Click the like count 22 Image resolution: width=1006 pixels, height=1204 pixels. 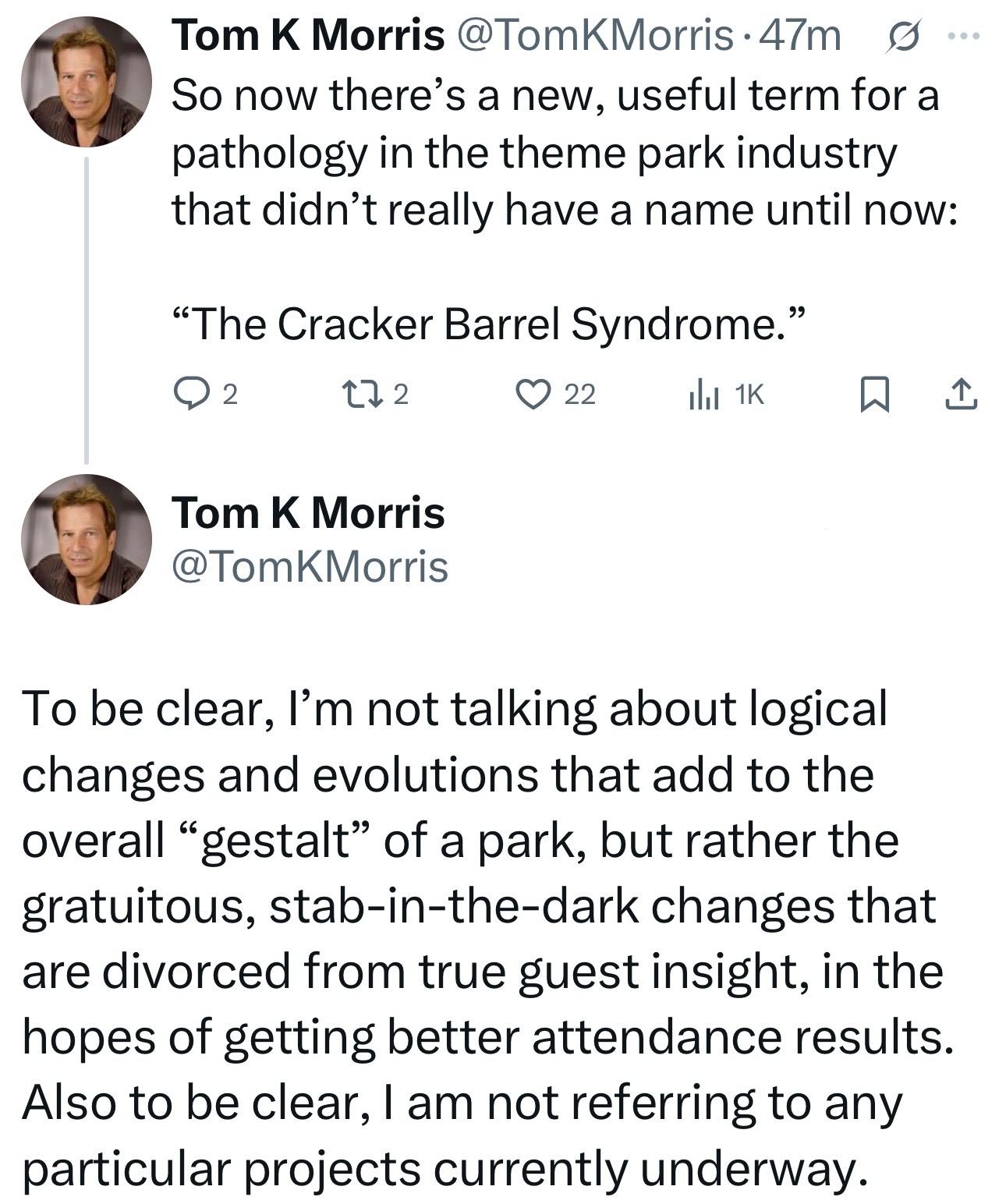click(579, 395)
